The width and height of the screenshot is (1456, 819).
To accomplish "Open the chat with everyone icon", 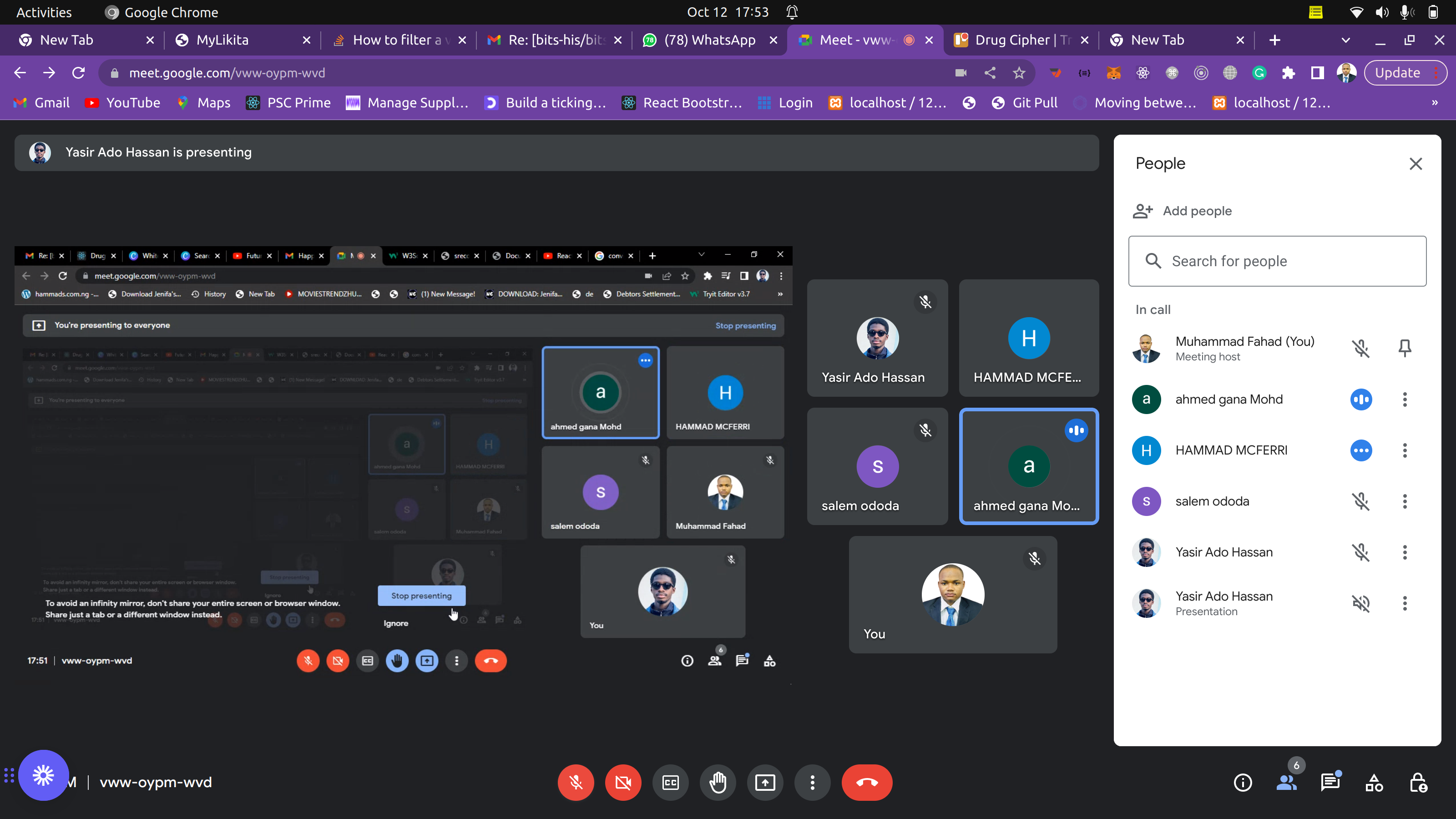I will coord(1330,782).
